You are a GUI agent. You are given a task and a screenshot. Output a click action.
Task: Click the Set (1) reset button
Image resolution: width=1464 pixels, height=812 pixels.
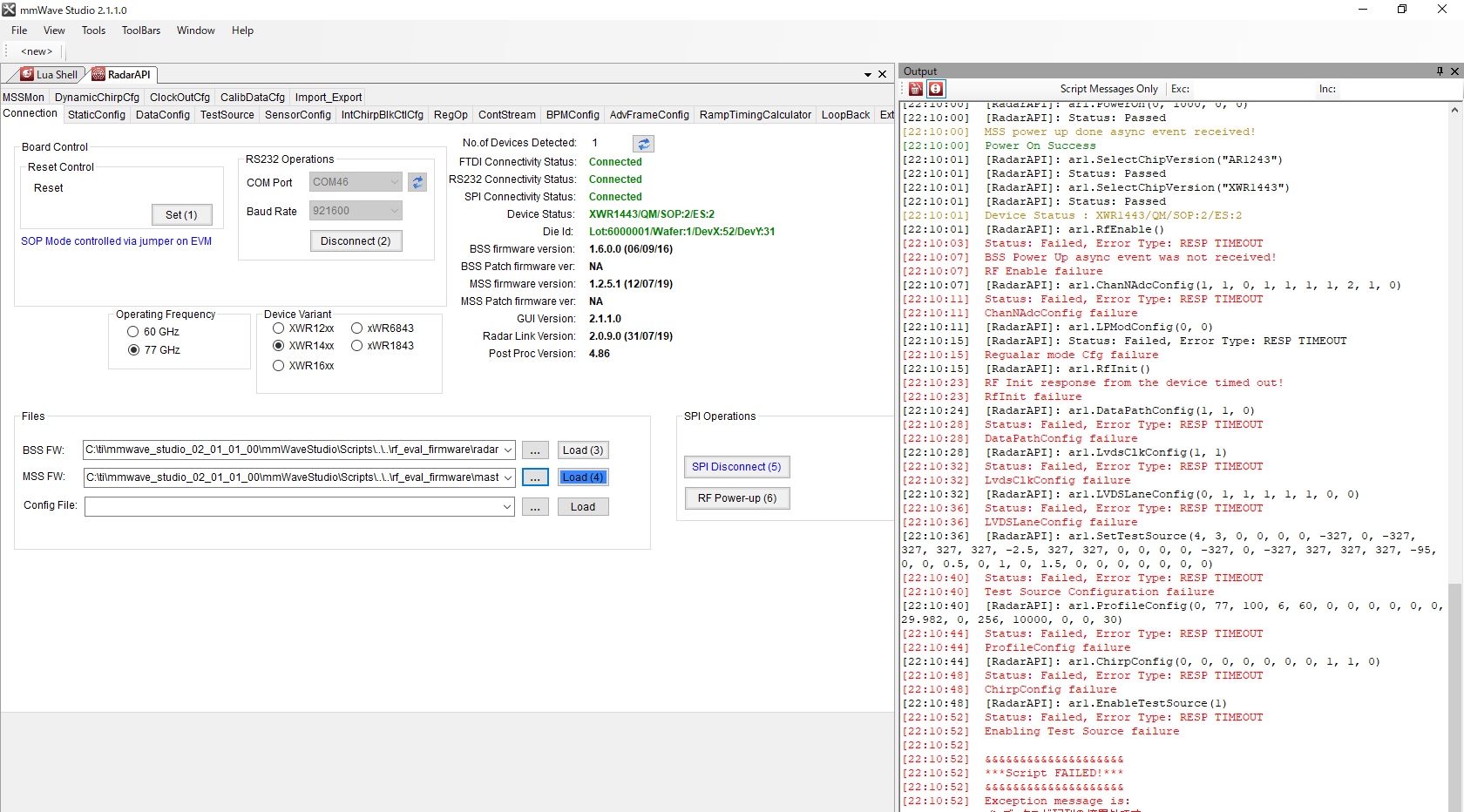181,214
